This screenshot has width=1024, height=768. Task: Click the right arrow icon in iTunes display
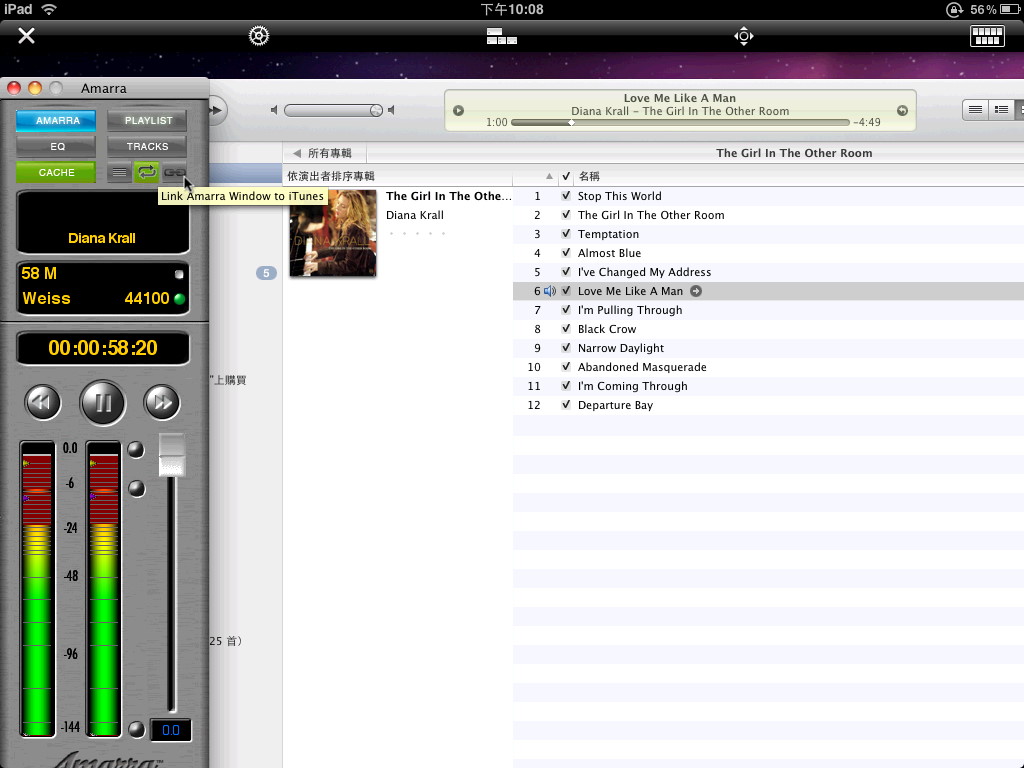point(903,111)
